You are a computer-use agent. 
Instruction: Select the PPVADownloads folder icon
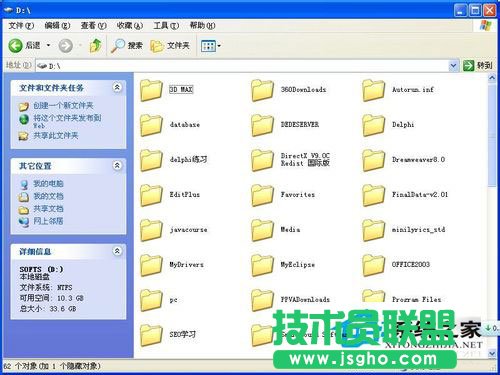(262, 300)
